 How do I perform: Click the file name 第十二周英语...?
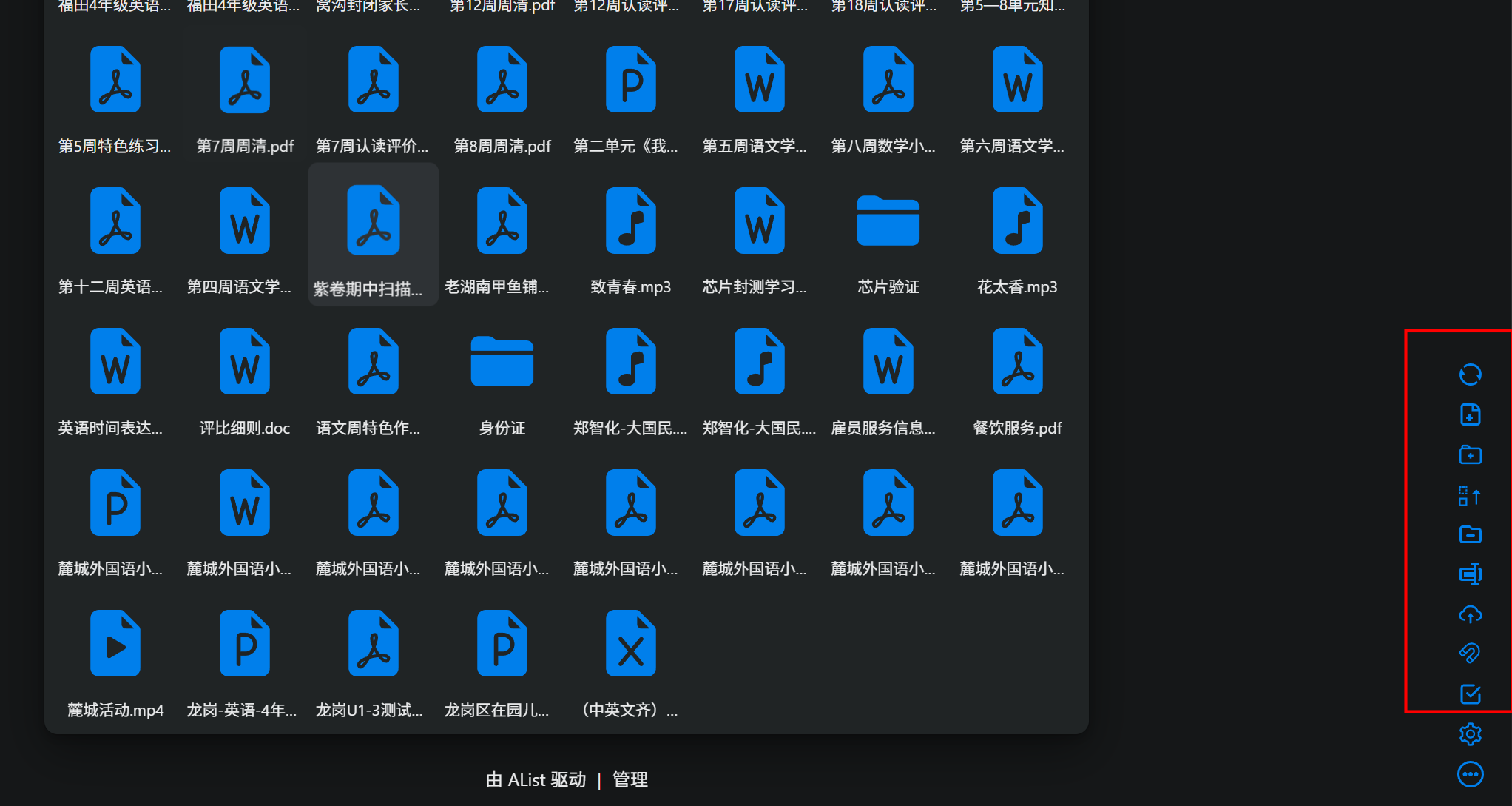(109, 286)
